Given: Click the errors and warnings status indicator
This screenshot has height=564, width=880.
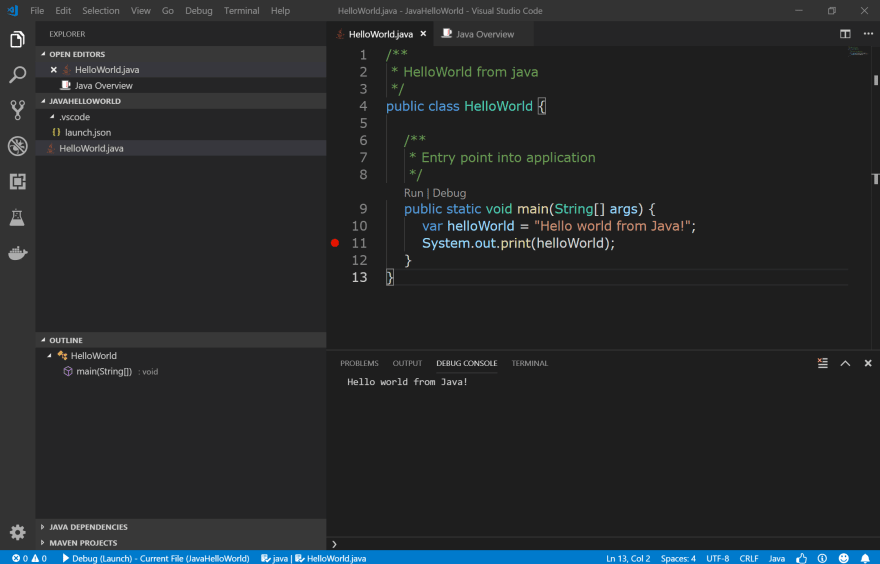Looking at the screenshot, I should click(x=30, y=558).
